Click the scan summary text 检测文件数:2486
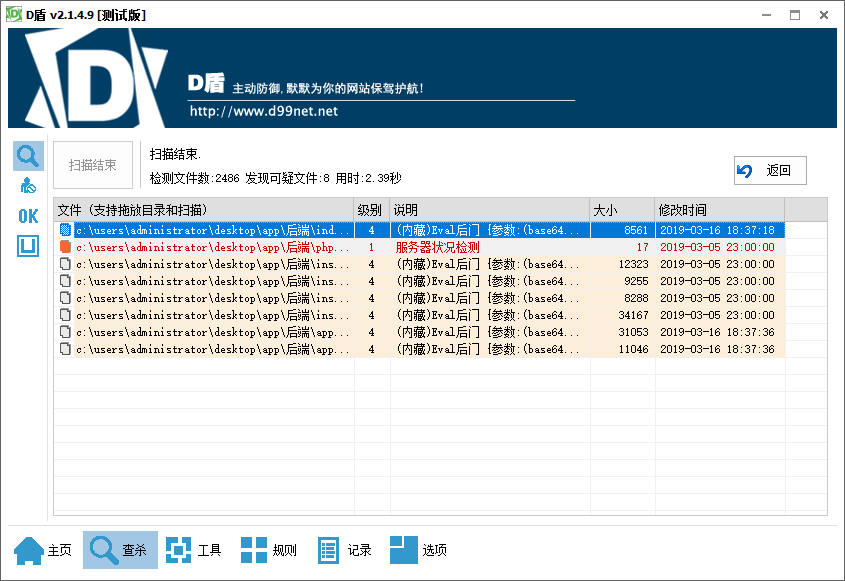The image size is (845, 581). [x=195, y=178]
